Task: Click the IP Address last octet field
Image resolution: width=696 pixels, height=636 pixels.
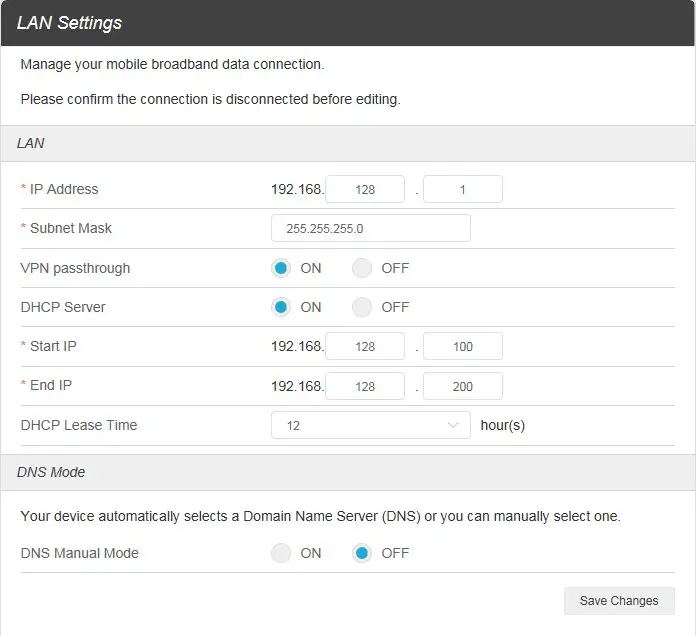Action: 463,189
